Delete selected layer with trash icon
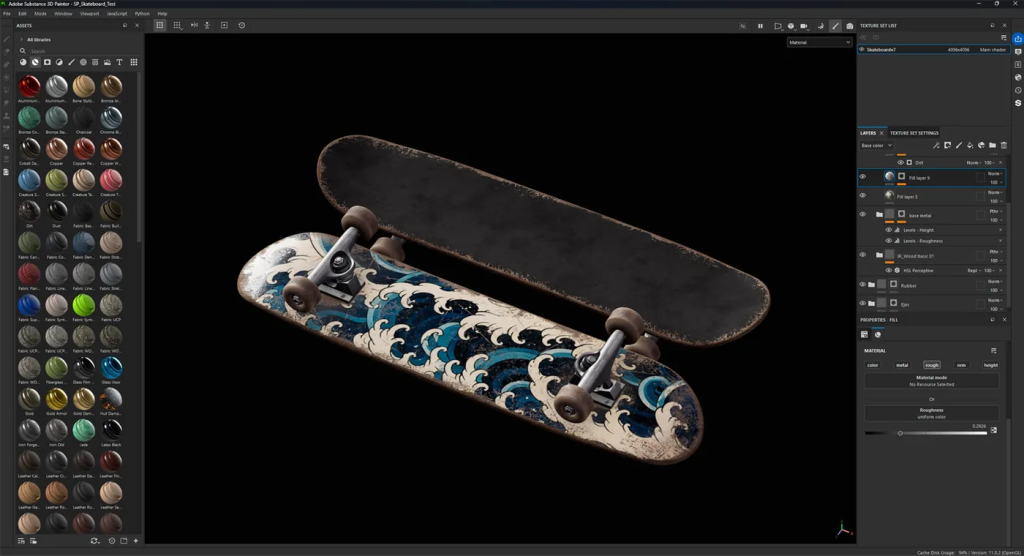Viewport: 1024px width, 556px height. pyautogui.click(x=1004, y=146)
